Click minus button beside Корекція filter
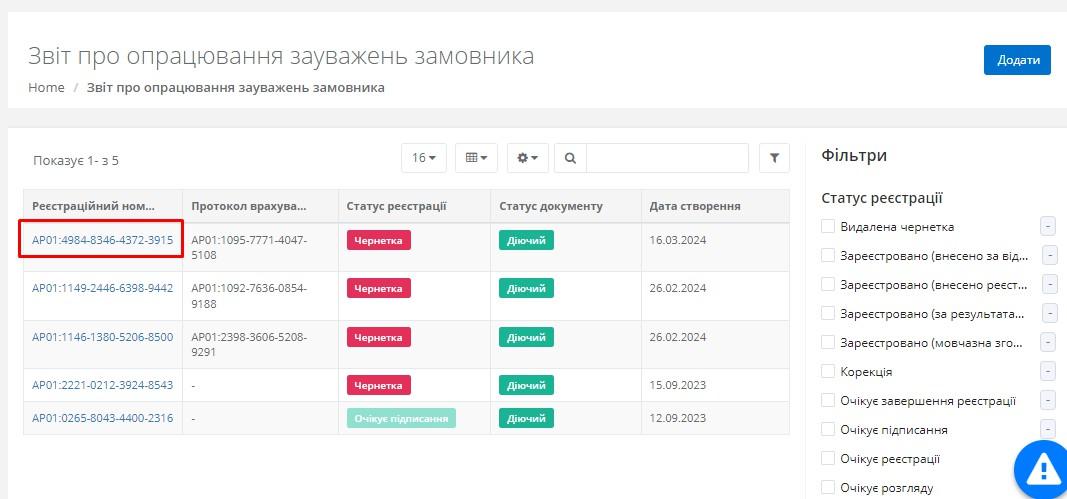 point(1048,371)
